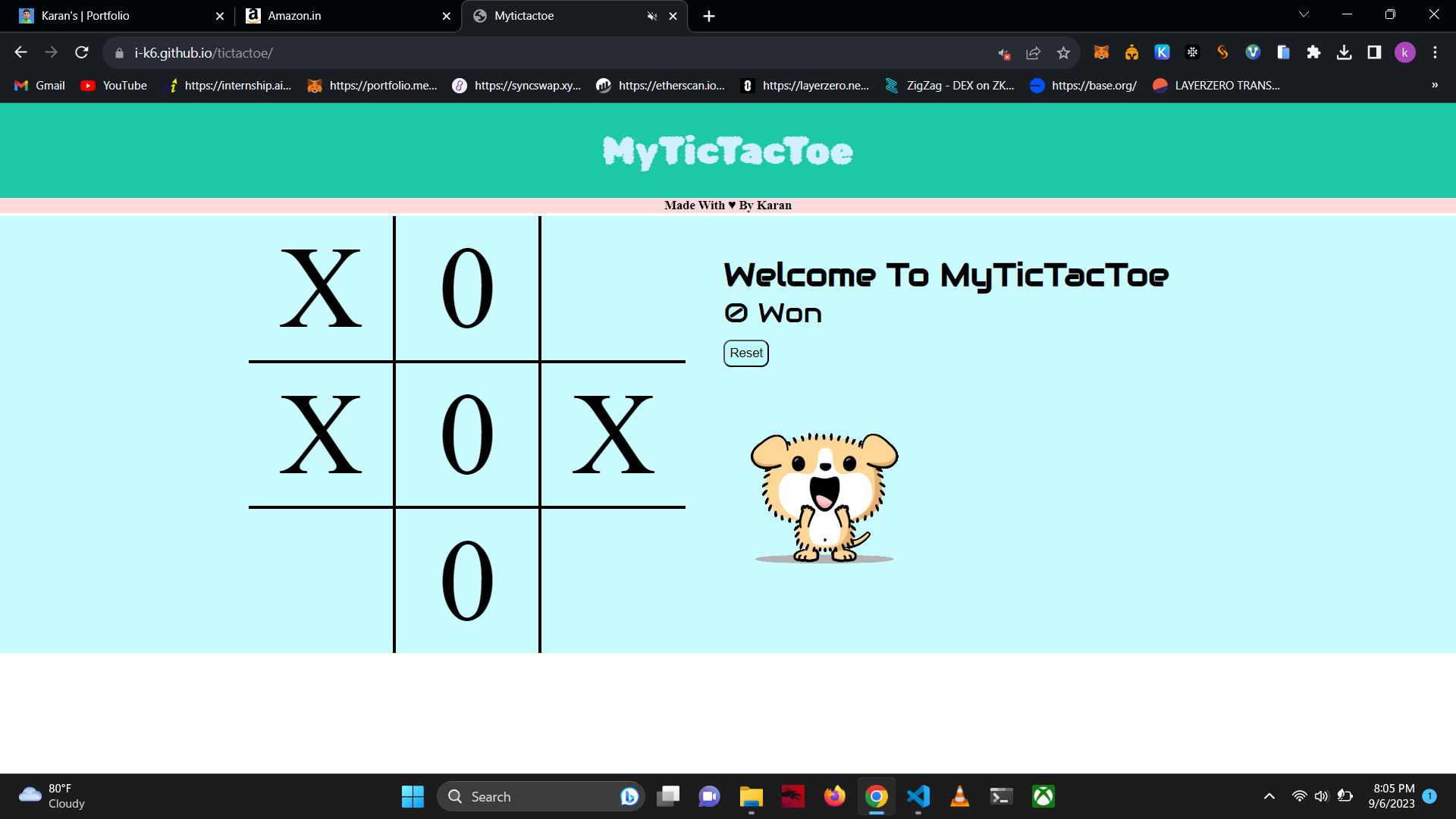Viewport: 1456px width, 819px height.
Task: Expand hidden bookmarks chevron
Action: click(x=1435, y=85)
